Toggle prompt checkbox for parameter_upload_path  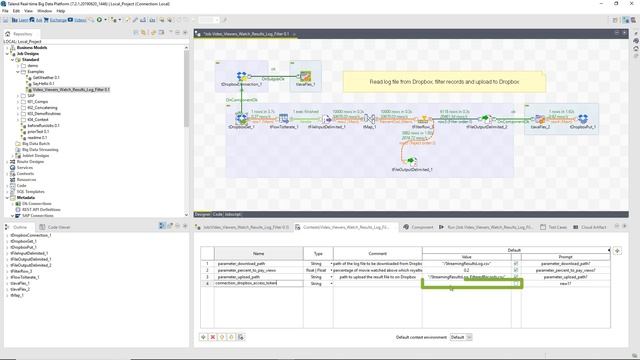[x=516, y=277]
